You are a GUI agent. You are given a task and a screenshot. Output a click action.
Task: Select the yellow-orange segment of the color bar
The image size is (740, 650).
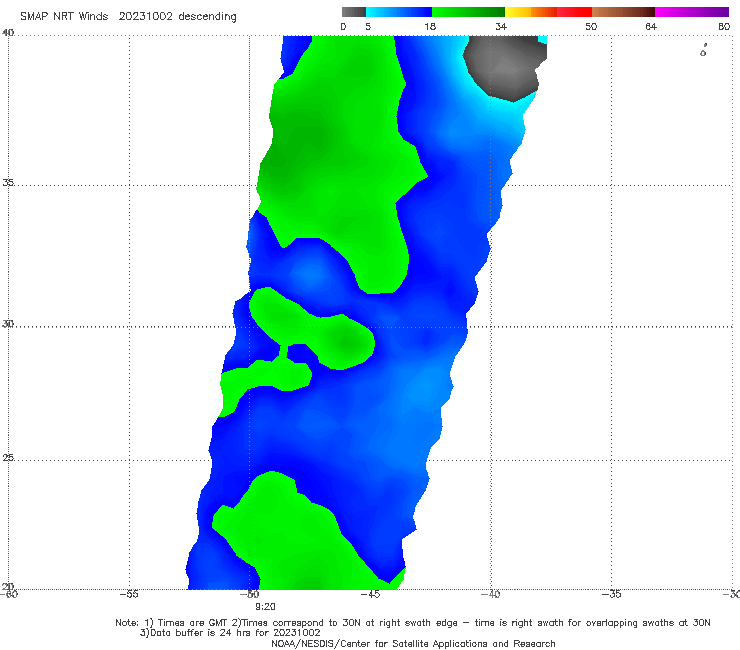click(x=531, y=12)
